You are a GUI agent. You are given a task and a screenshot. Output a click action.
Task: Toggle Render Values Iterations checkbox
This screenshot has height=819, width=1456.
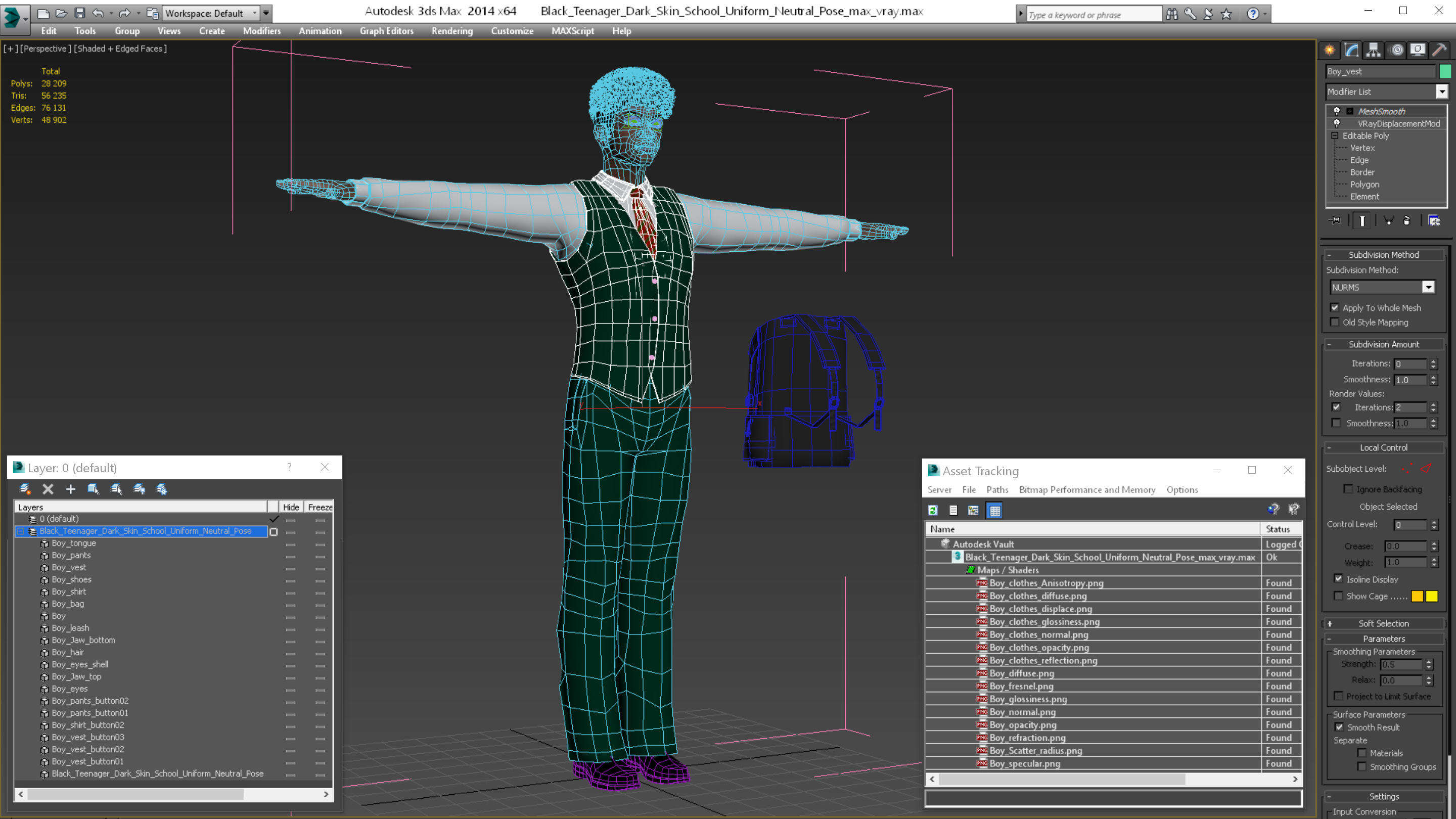1336,407
